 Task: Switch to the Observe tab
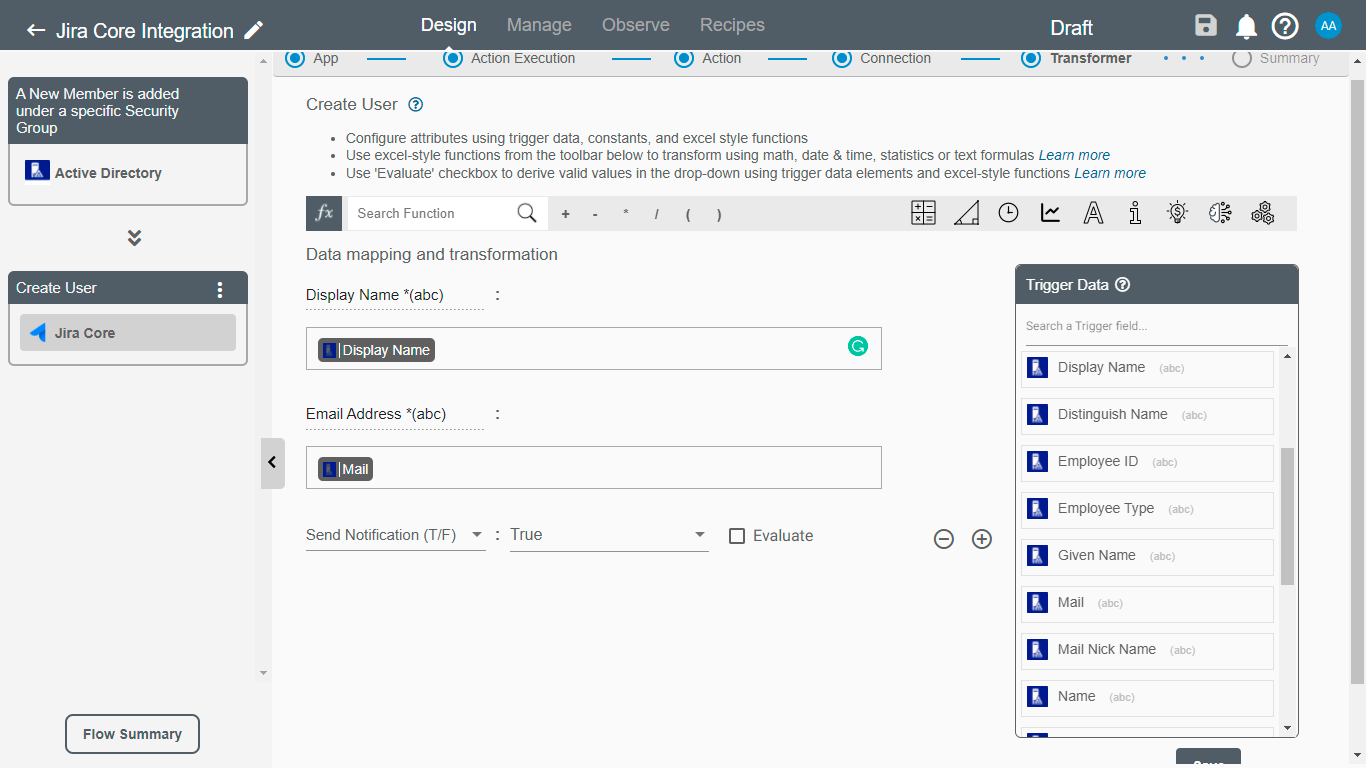click(x=636, y=25)
